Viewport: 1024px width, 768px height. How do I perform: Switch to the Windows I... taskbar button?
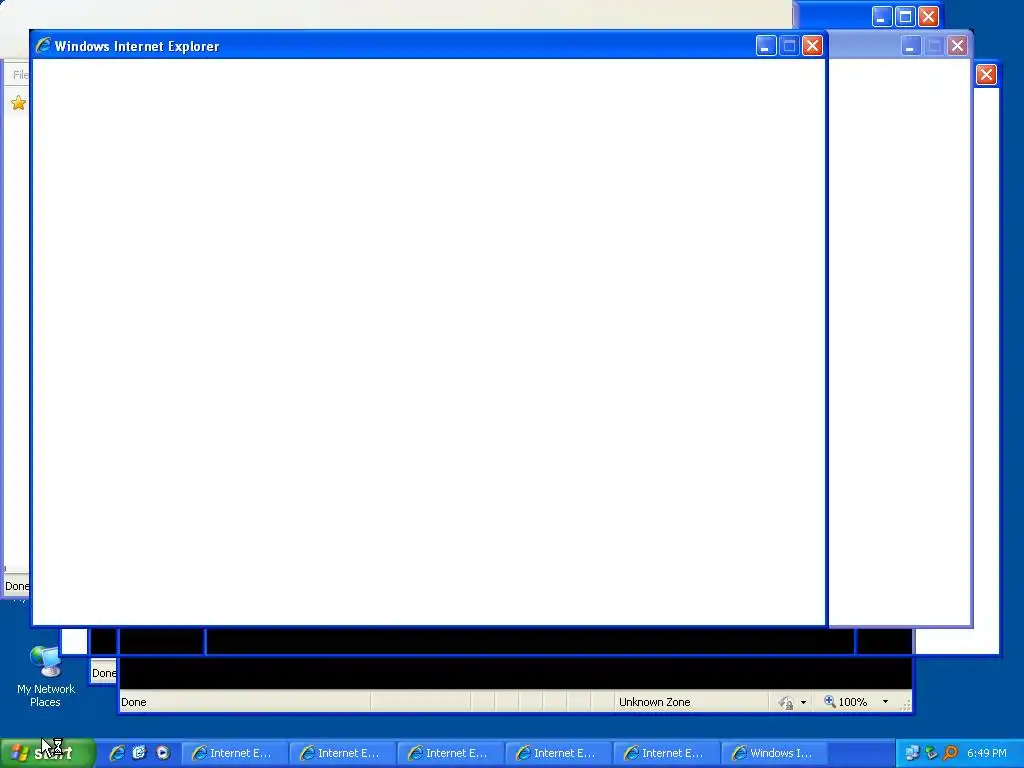(775, 753)
